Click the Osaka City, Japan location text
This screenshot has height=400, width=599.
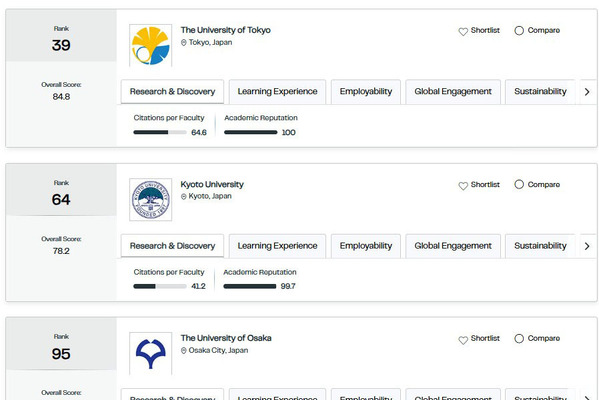pyautogui.click(x=218, y=350)
